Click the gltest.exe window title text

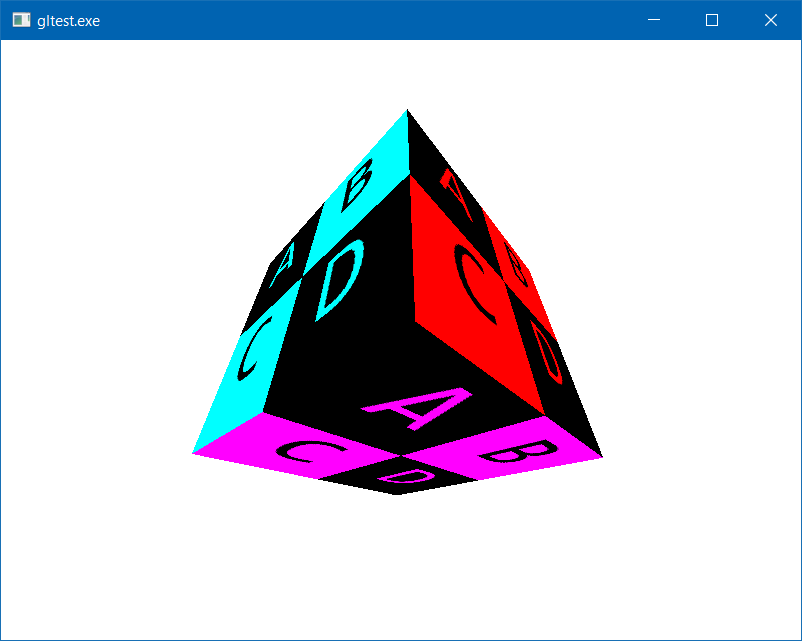[x=68, y=21]
